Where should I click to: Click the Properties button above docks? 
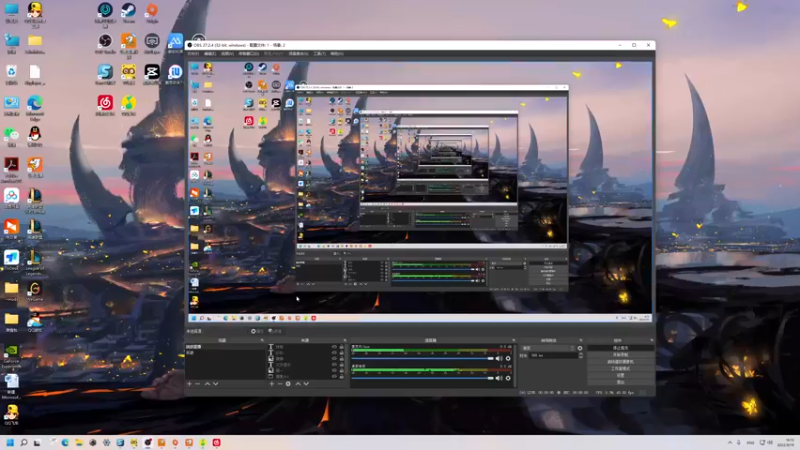pos(257,331)
